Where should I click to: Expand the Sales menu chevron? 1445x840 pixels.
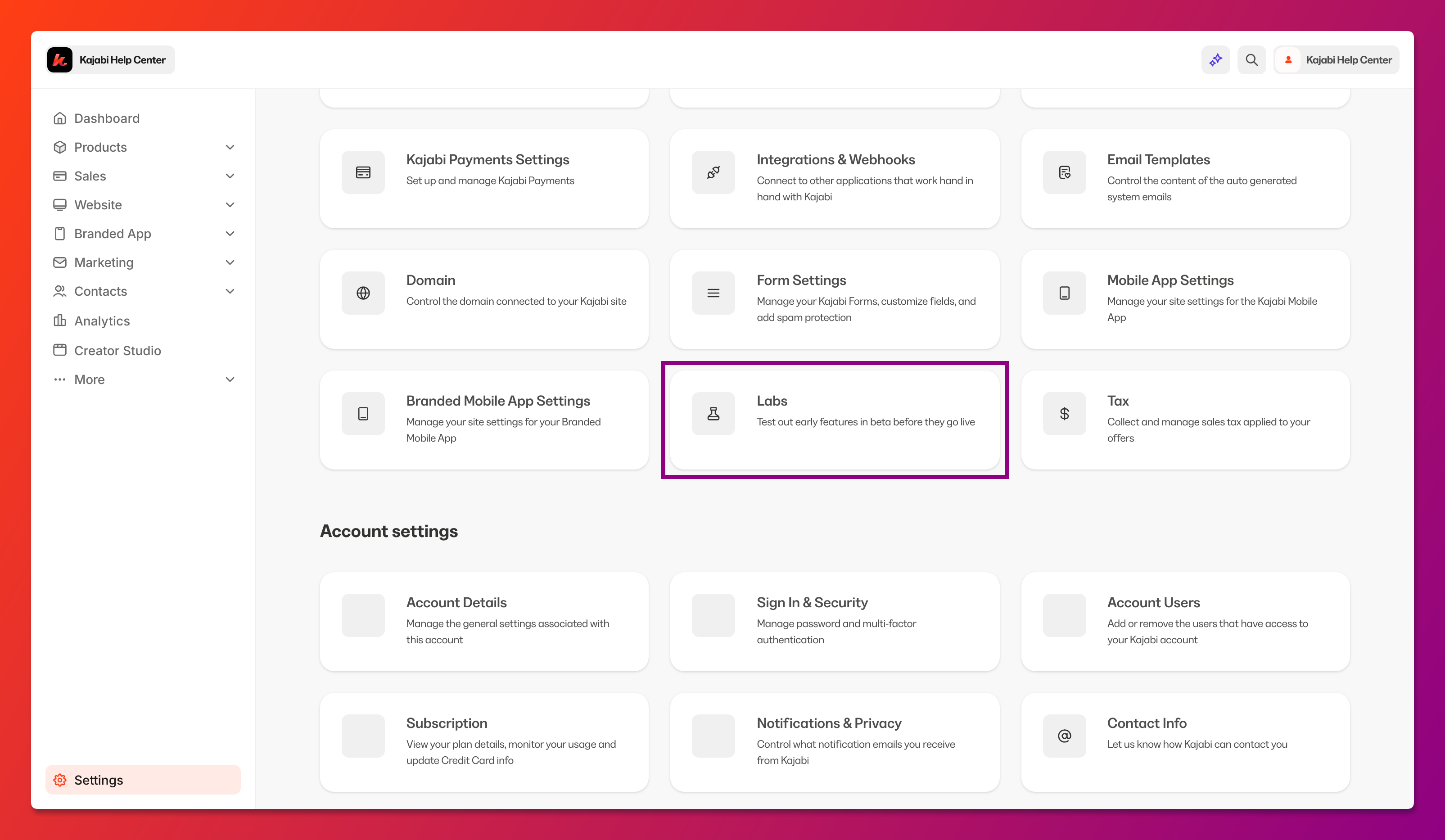(230, 176)
